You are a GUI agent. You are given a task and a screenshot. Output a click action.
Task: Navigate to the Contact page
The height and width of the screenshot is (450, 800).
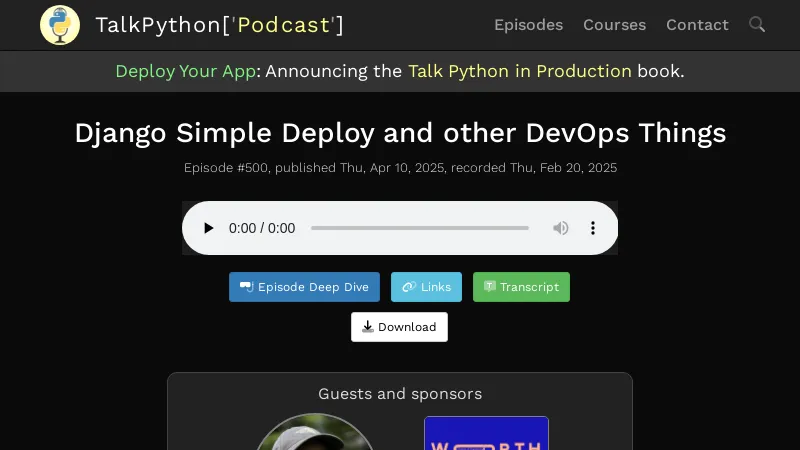pyautogui.click(x=697, y=25)
